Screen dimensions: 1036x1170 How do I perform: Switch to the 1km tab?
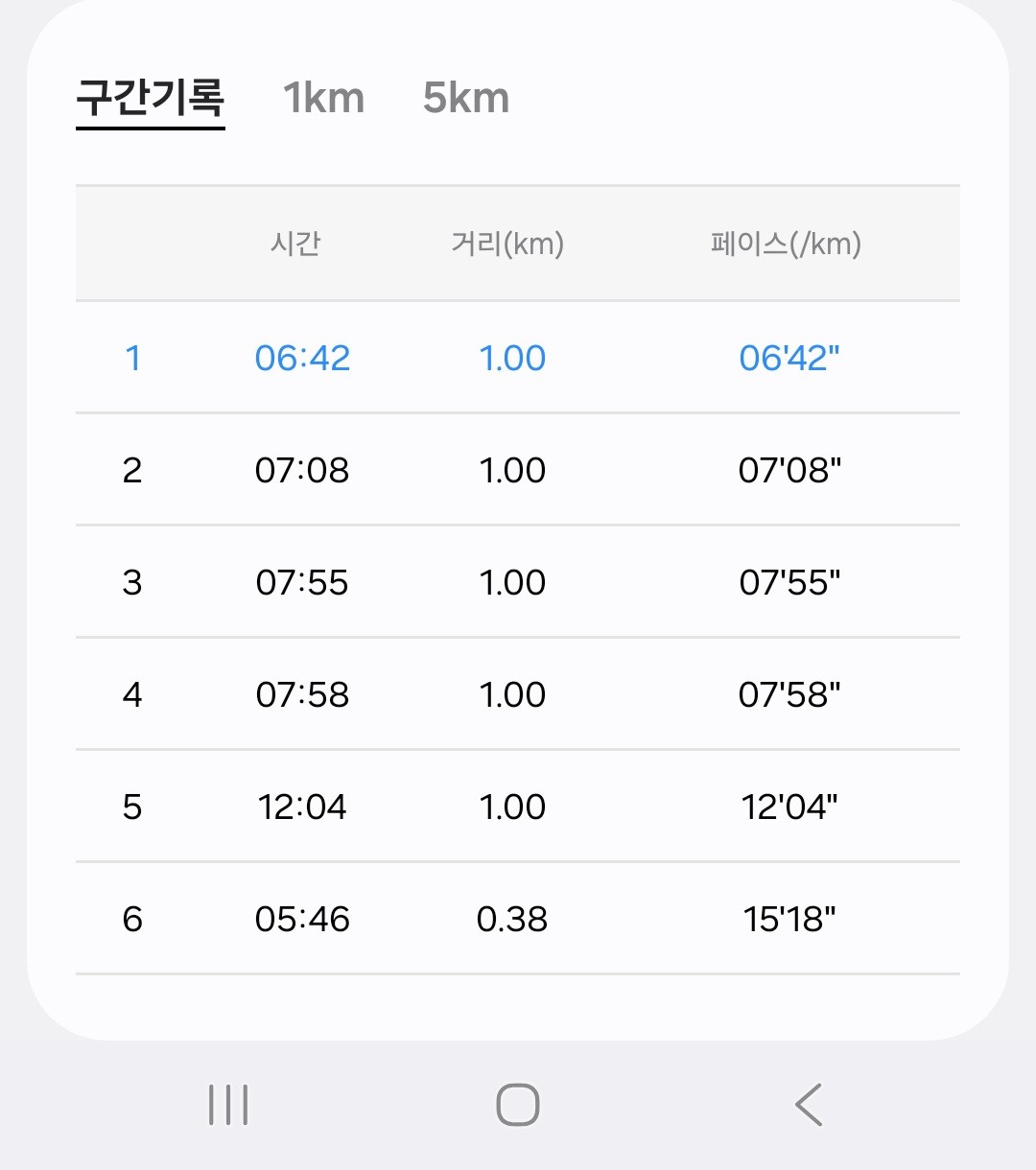pos(323,98)
